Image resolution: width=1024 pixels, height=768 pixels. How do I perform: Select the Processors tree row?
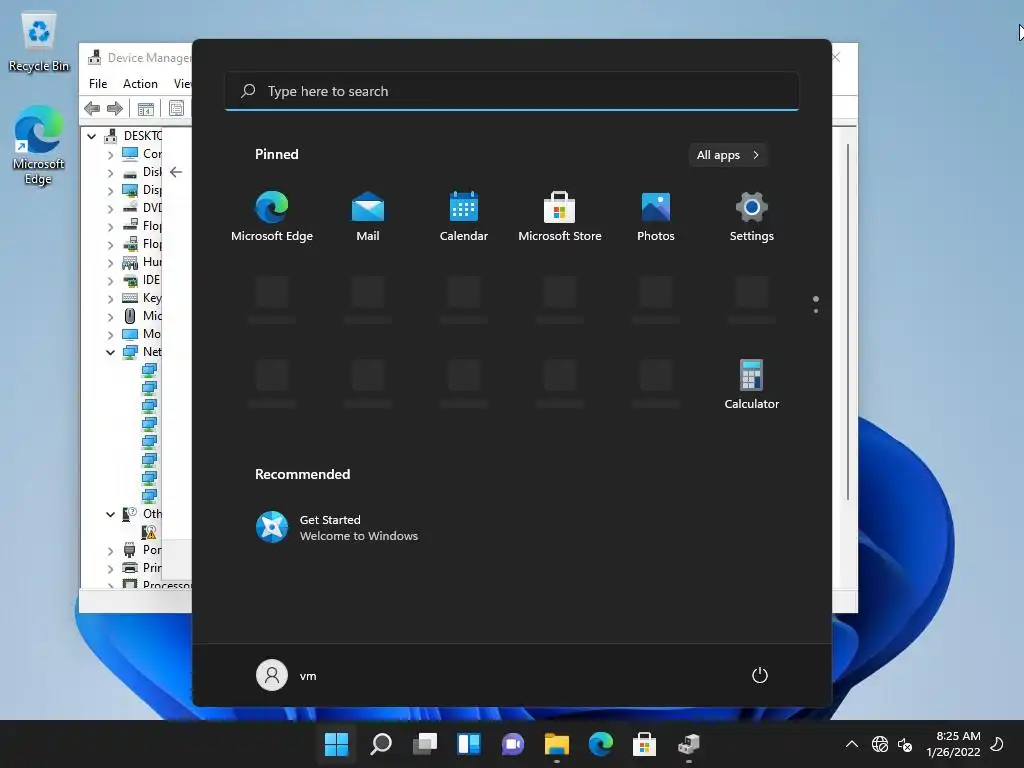coord(157,584)
